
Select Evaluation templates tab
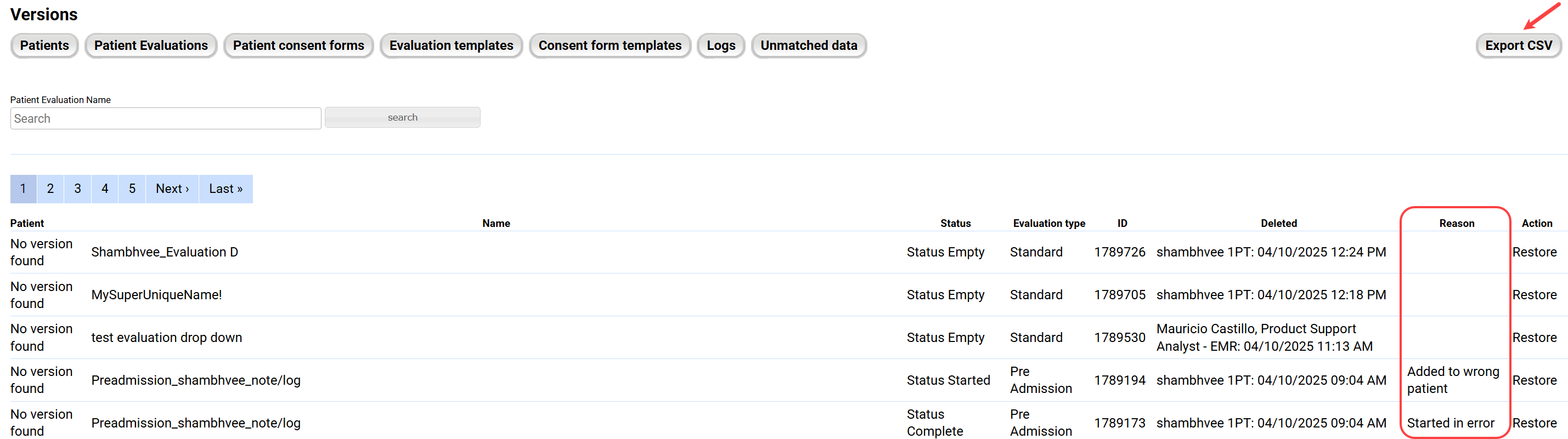(451, 45)
